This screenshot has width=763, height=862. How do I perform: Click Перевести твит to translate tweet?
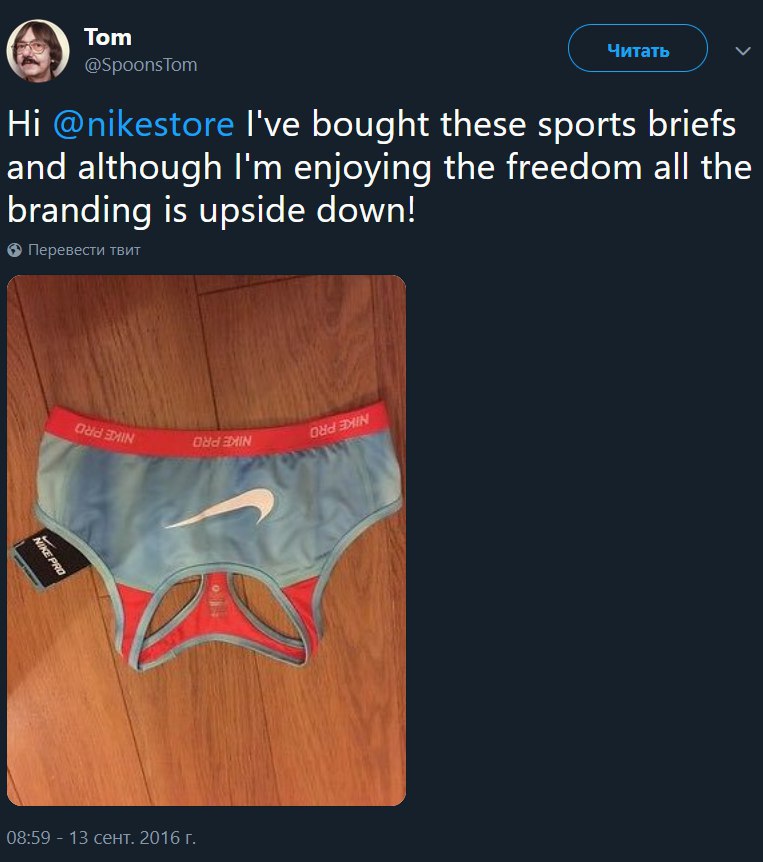[84, 250]
